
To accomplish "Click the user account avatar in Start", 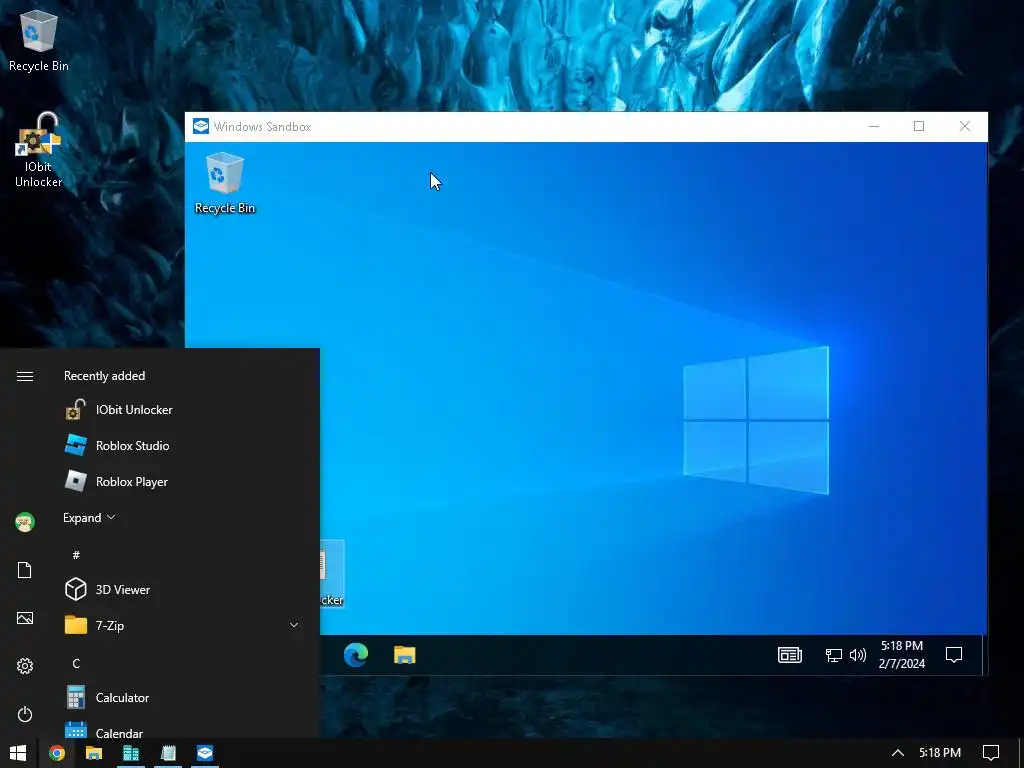I will pyautogui.click(x=25, y=522).
